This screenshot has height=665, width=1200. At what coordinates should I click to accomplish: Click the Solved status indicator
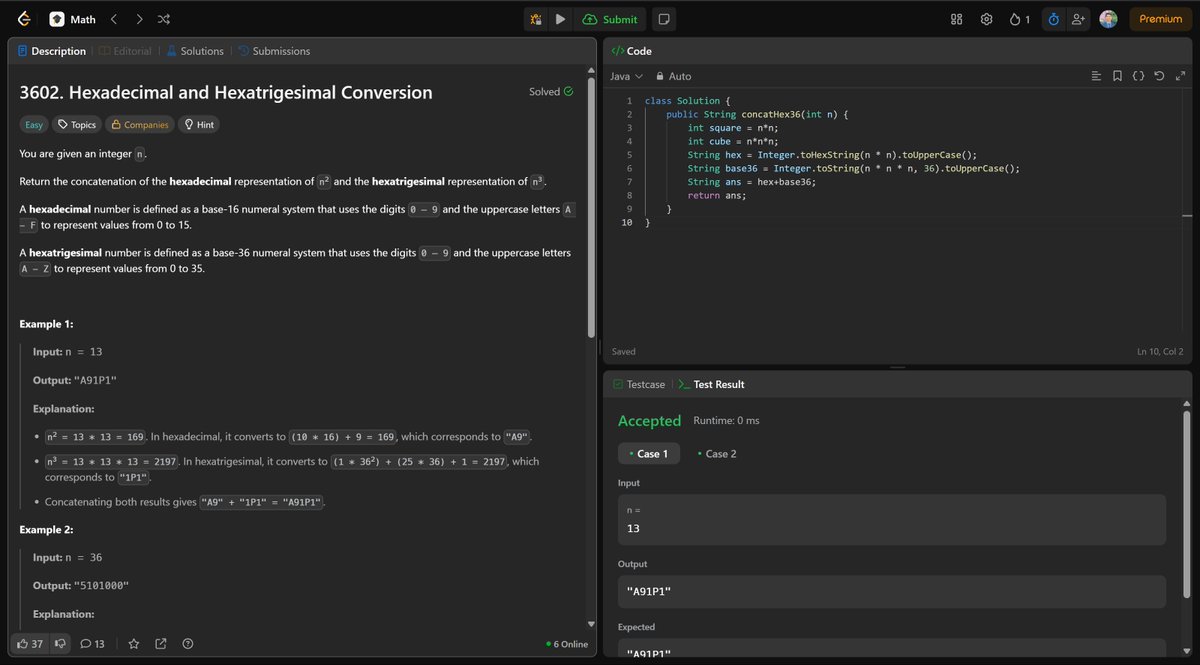[551, 92]
